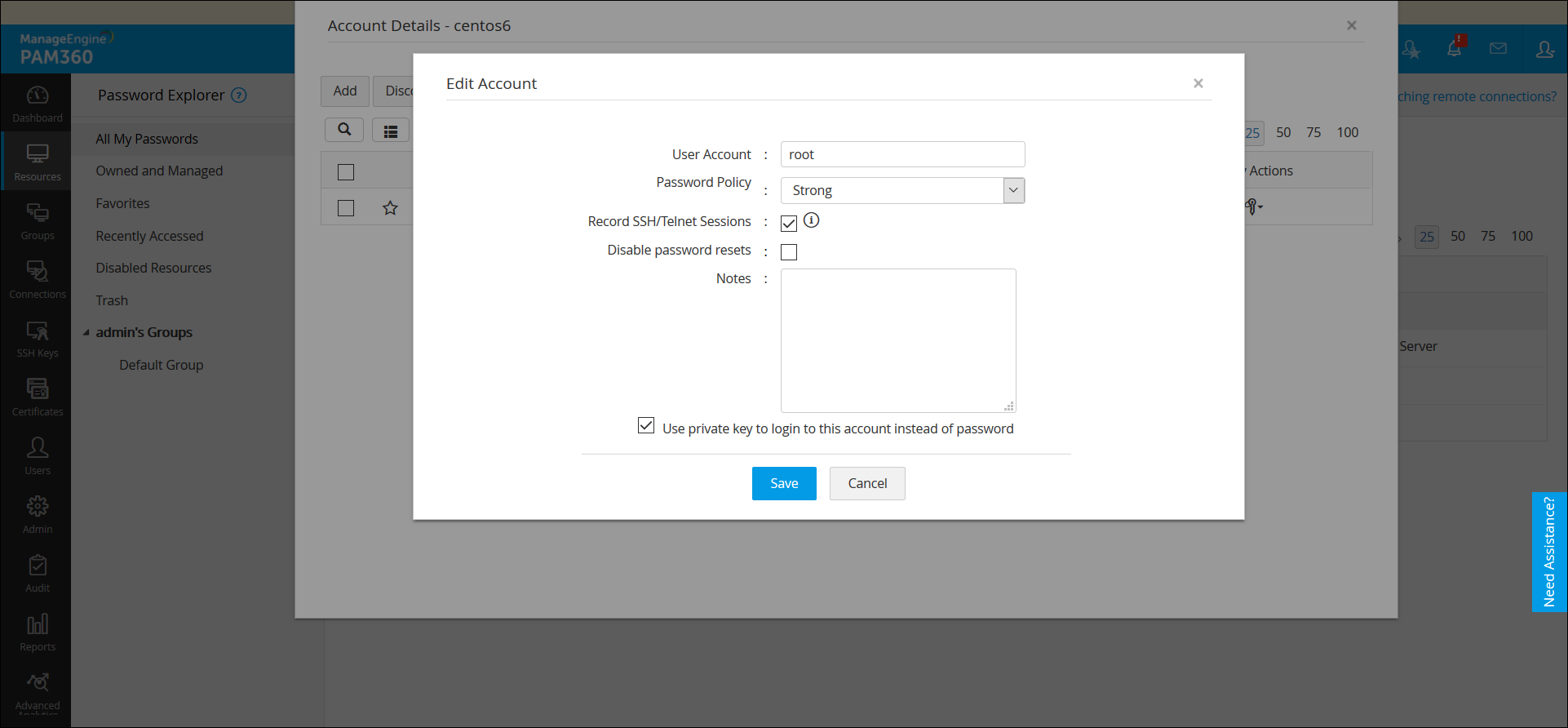
Task: Open the Need Assistance? side tab
Action: coord(1549,552)
